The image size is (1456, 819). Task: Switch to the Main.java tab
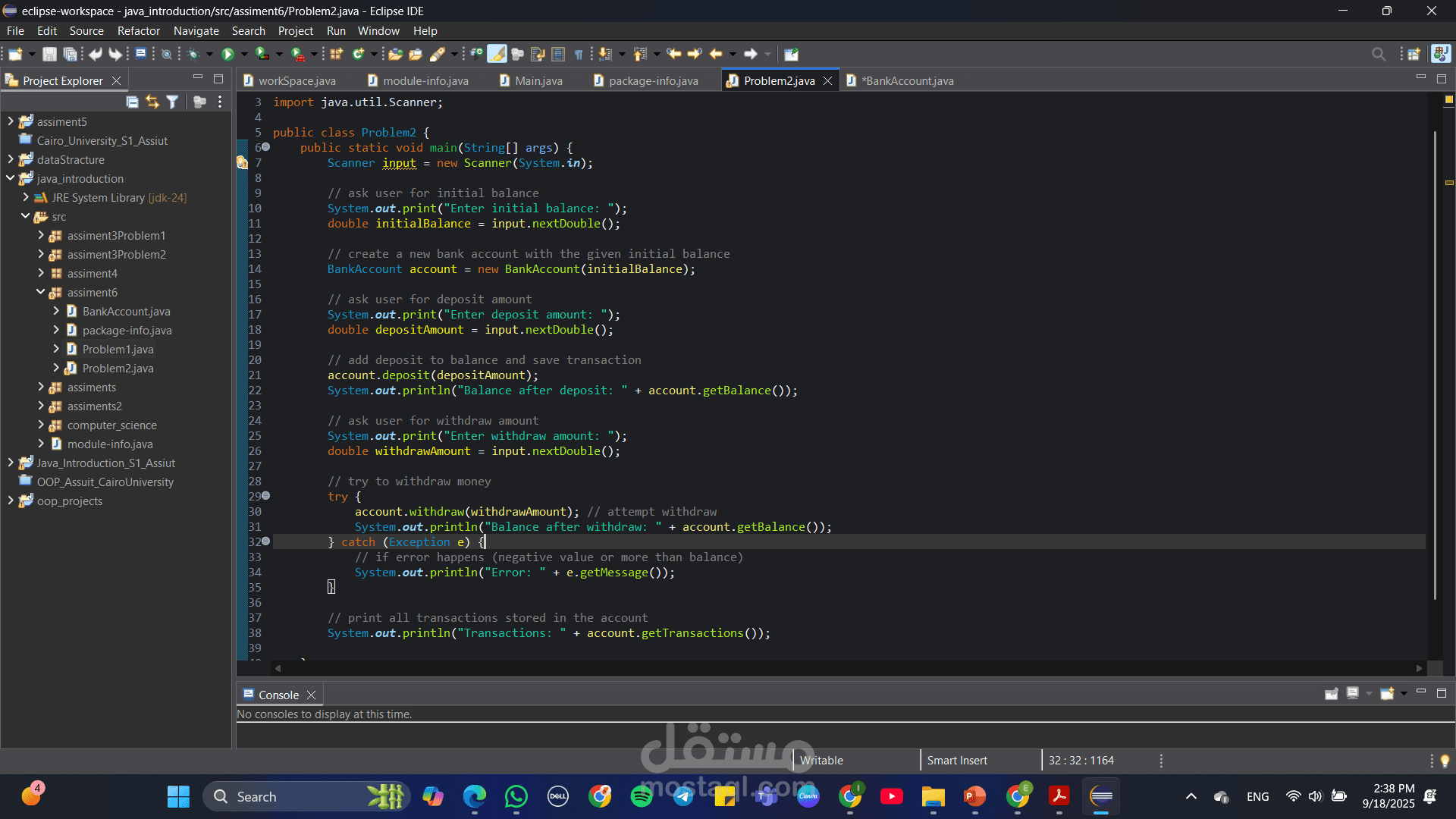point(532,80)
